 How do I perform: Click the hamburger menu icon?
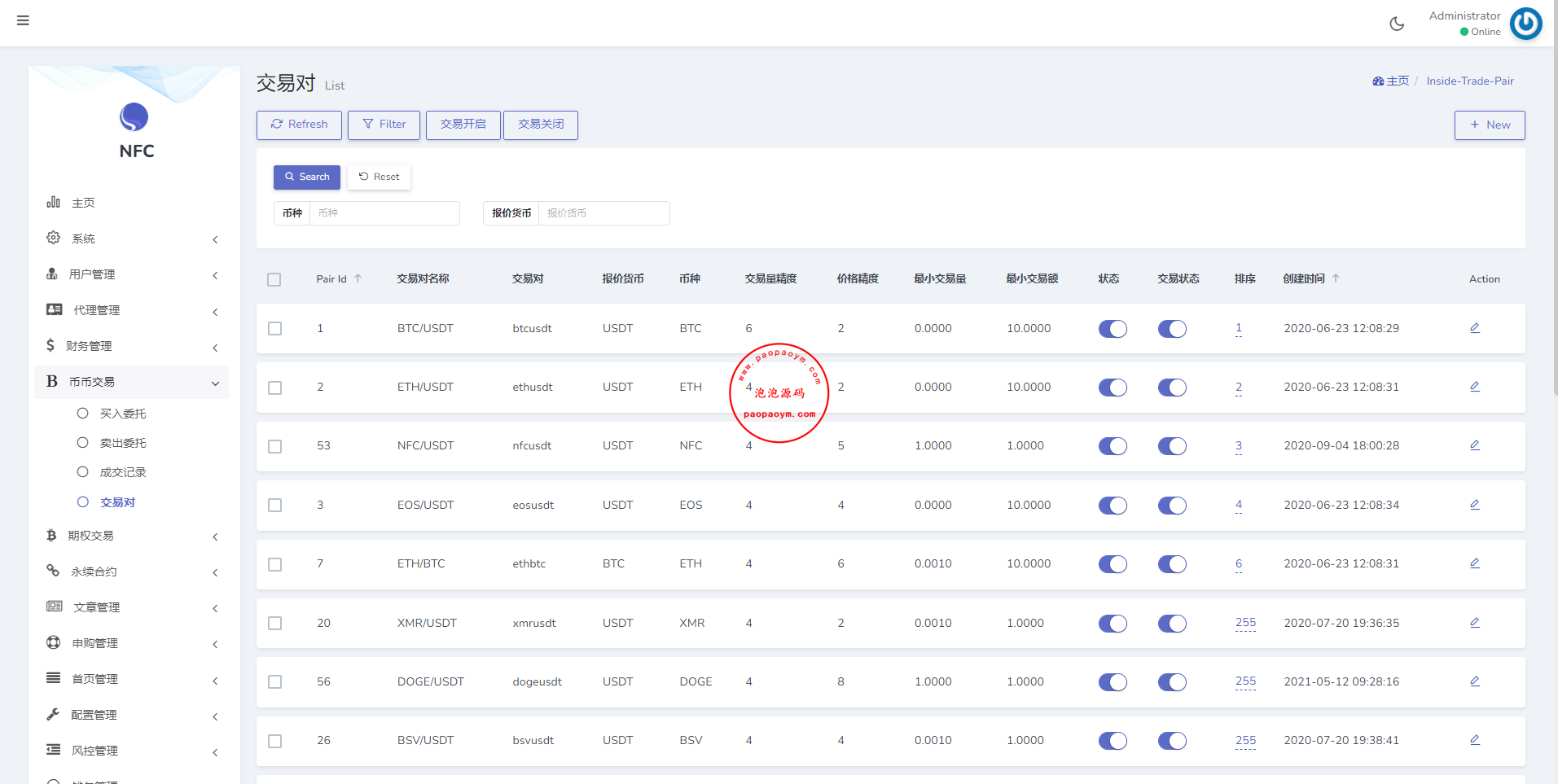pos(23,20)
